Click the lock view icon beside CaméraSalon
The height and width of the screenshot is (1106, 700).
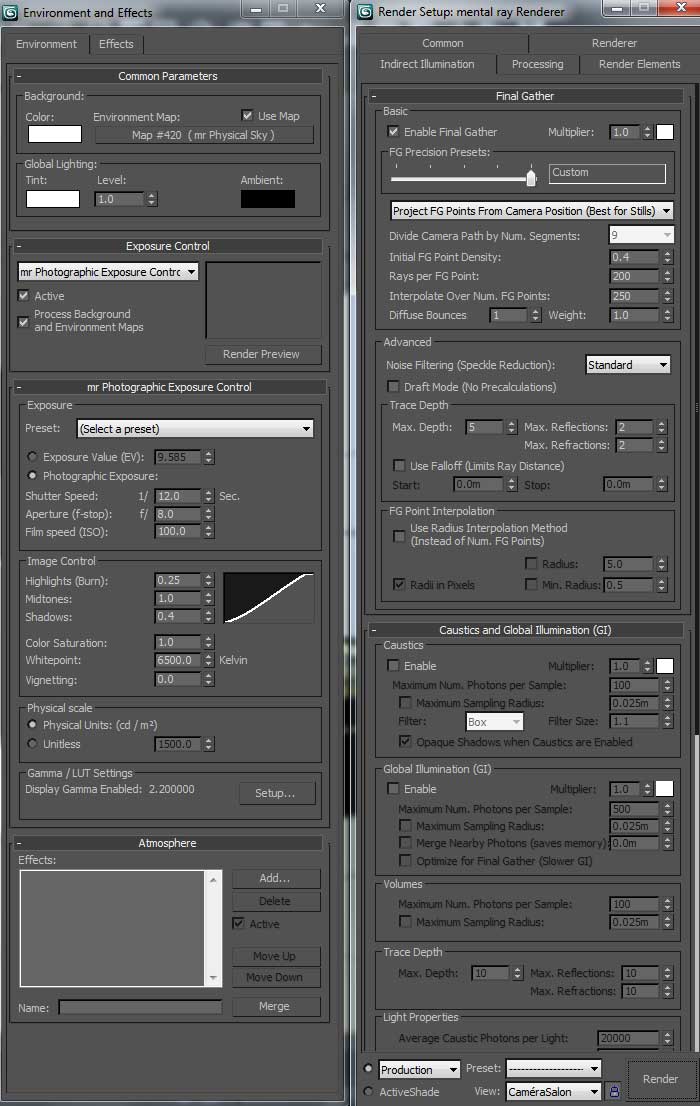tap(614, 1091)
